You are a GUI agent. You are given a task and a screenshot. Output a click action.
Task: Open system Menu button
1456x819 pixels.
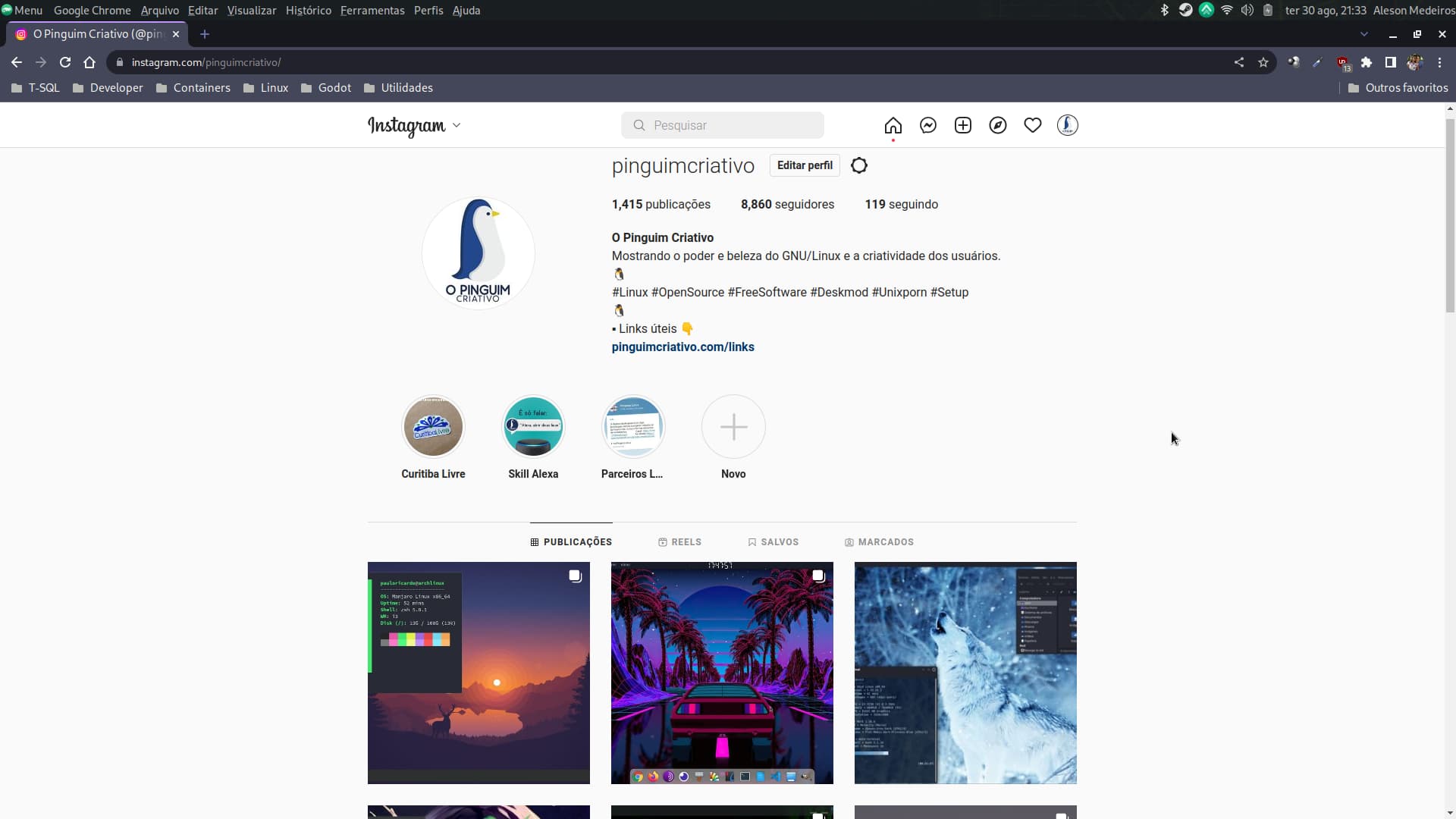22,11
